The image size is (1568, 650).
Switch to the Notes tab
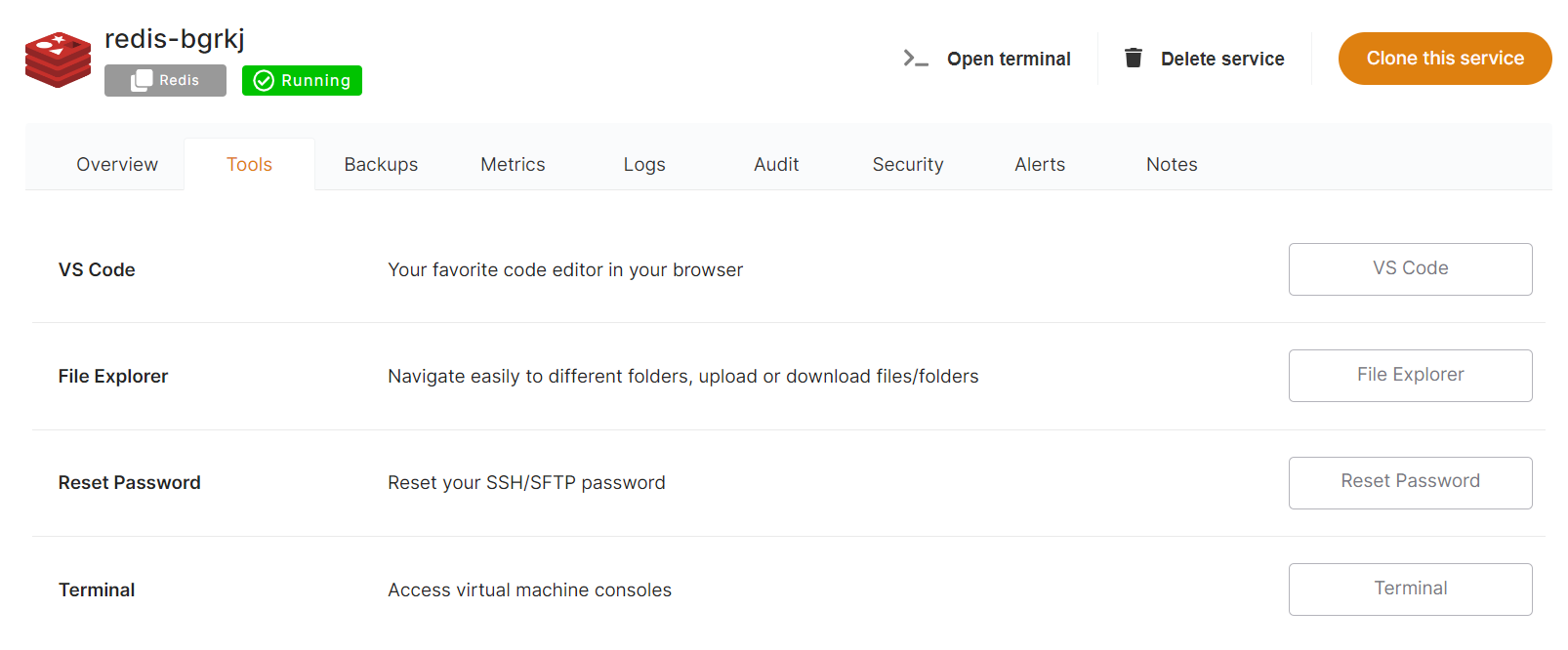tap(1172, 164)
